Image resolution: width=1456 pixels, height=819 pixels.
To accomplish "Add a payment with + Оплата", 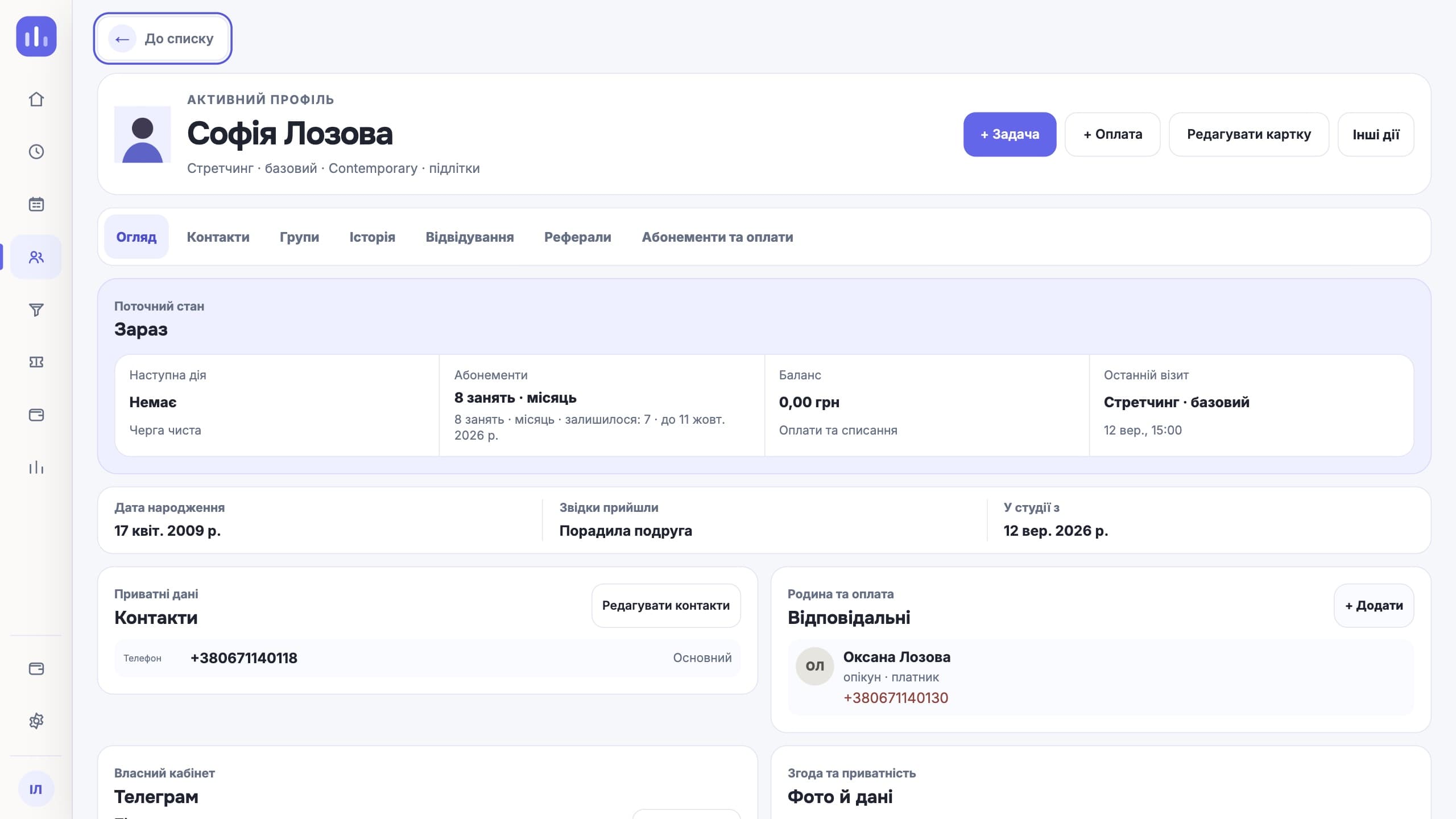I will (1112, 134).
